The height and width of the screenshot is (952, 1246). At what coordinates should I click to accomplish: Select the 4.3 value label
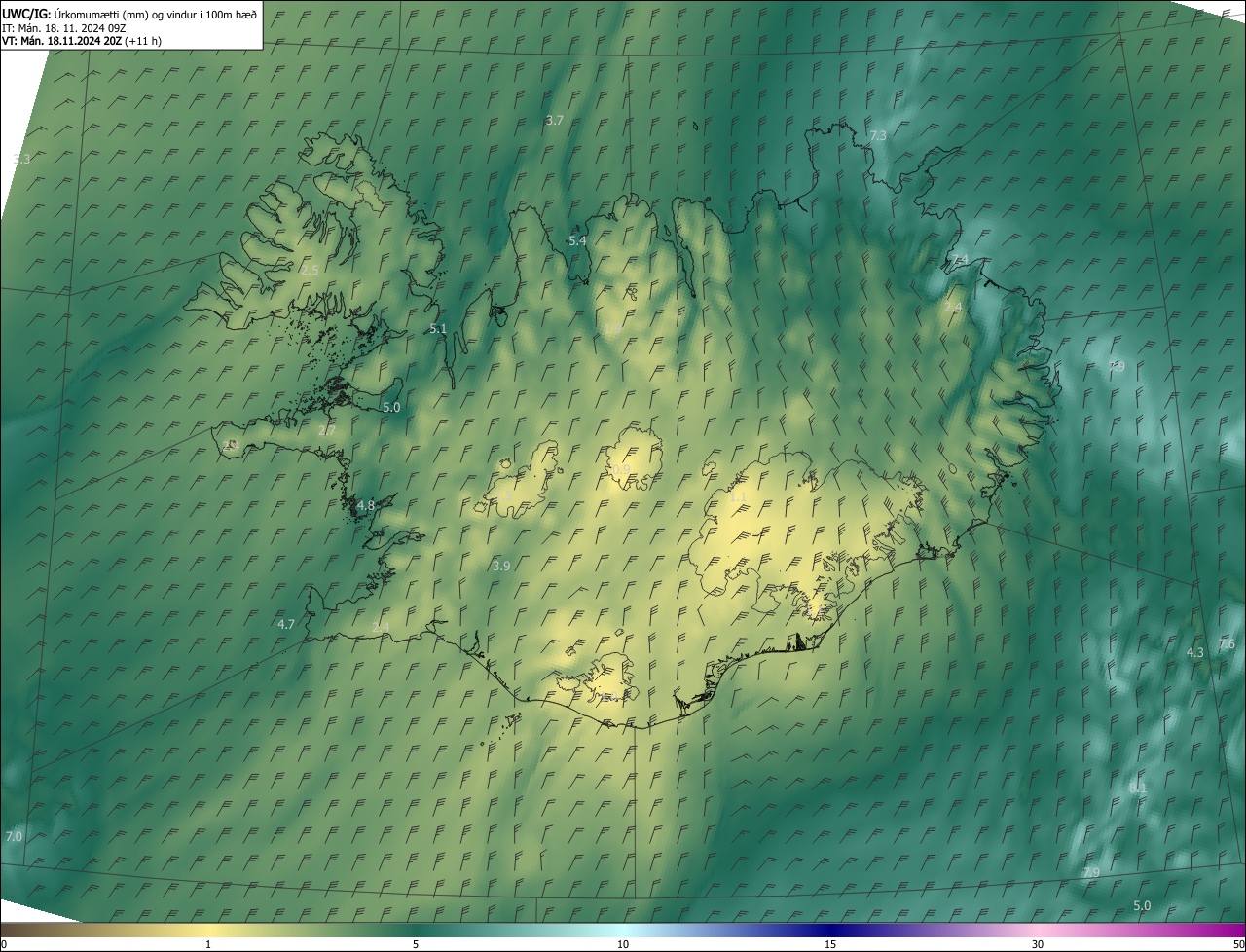tap(1195, 652)
